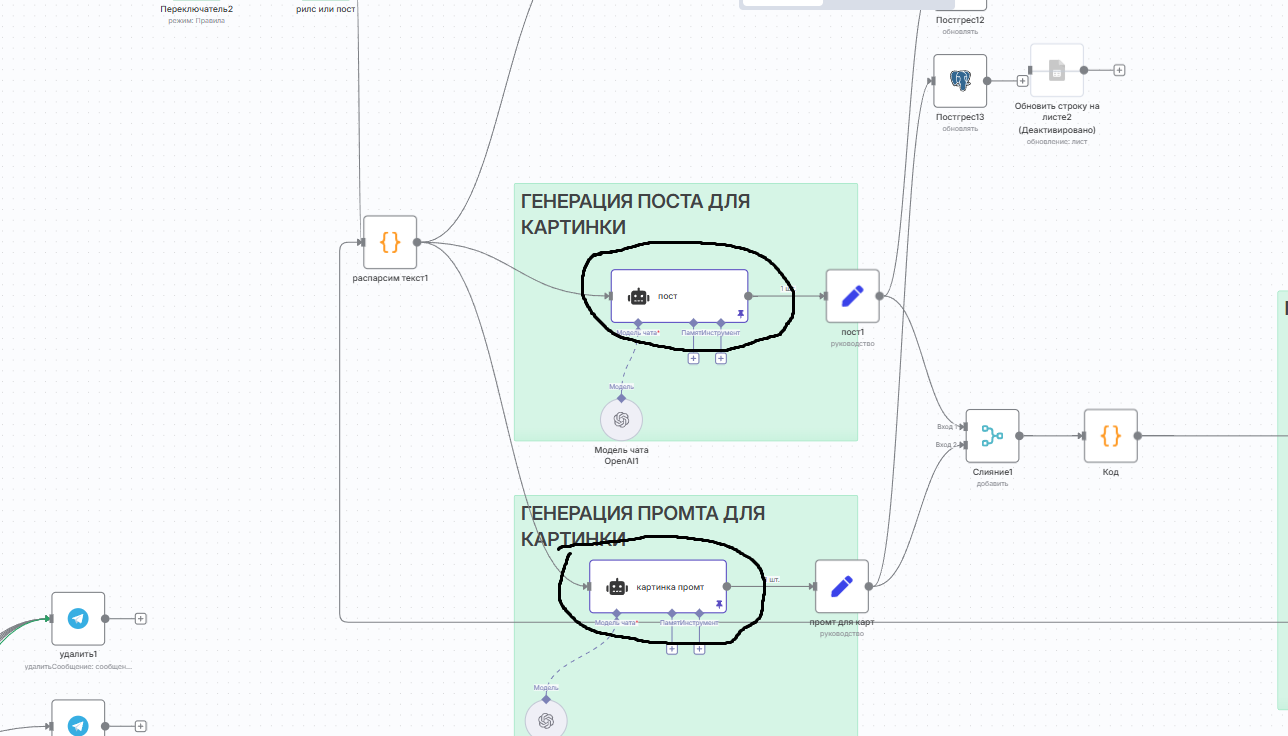Click the "промт для карт" label
Screen dimensions: 1288x736
tap(842, 622)
